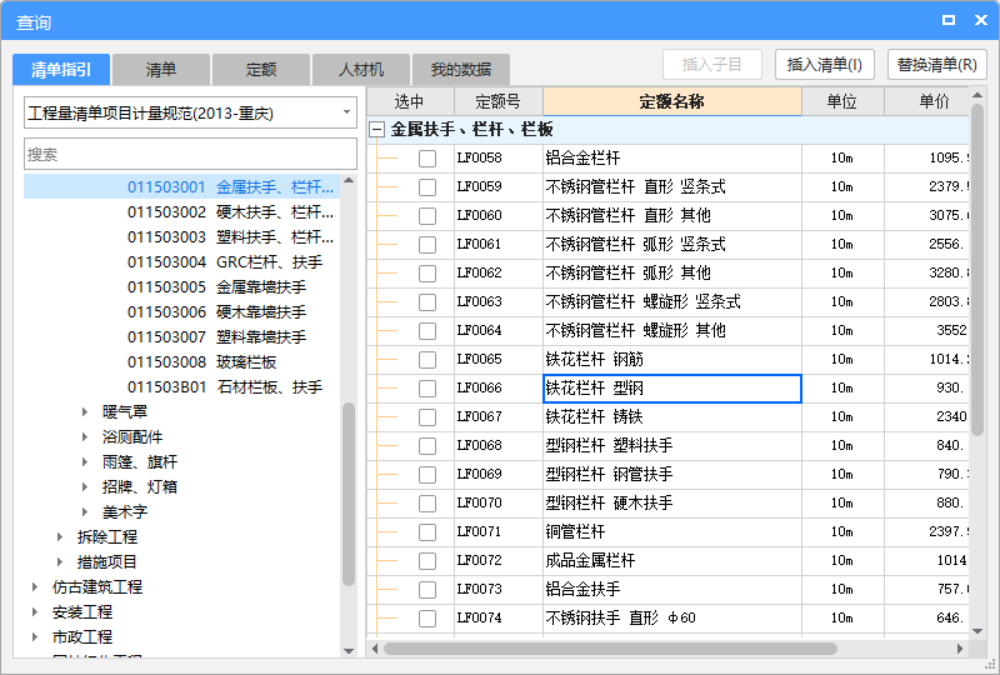Expand the 浴厕配件 tree node
Viewport: 1000px width, 675px height.
point(85,437)
